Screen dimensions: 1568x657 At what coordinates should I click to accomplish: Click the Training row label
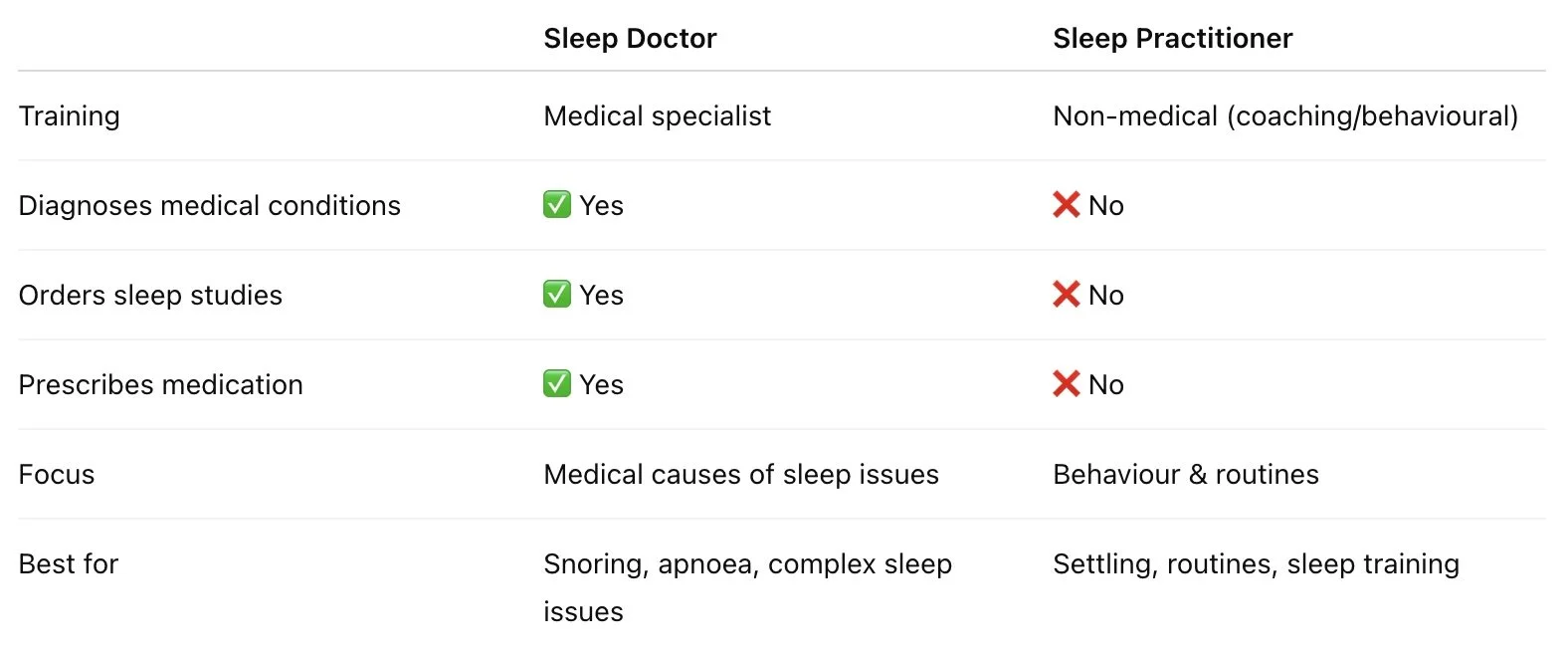[x=69, y=116]
